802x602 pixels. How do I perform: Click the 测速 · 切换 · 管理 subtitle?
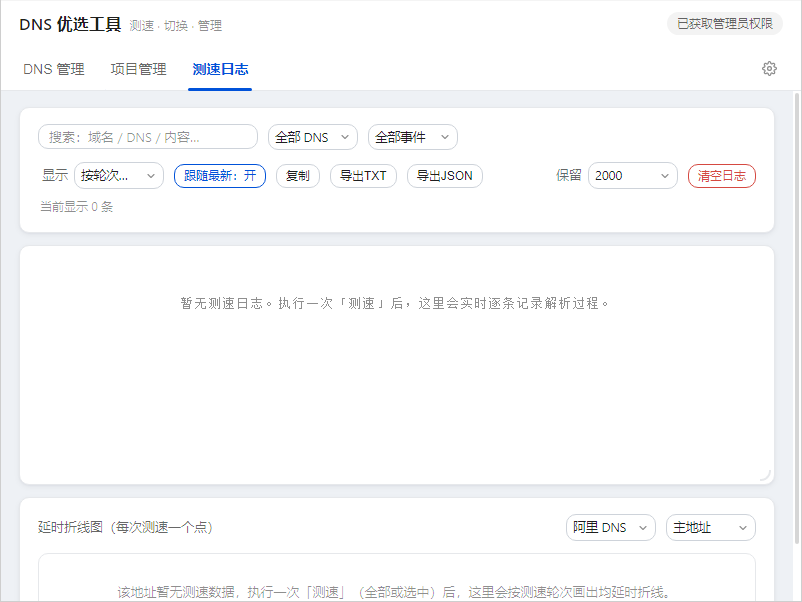point(175,26)
